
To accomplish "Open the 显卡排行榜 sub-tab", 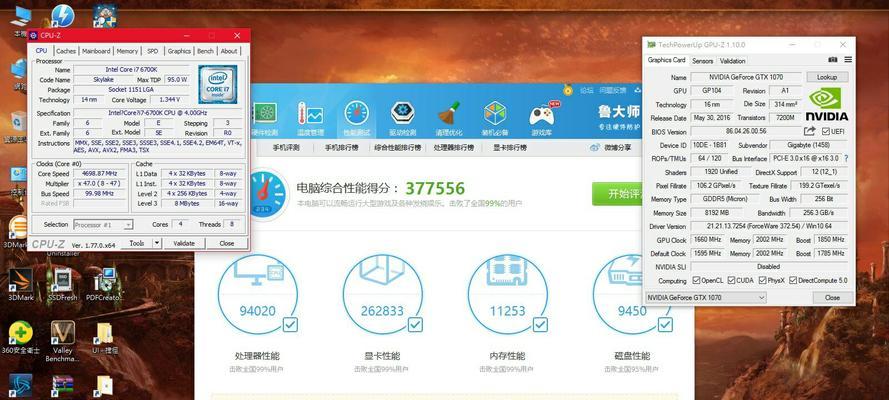I will coord(510,148).
